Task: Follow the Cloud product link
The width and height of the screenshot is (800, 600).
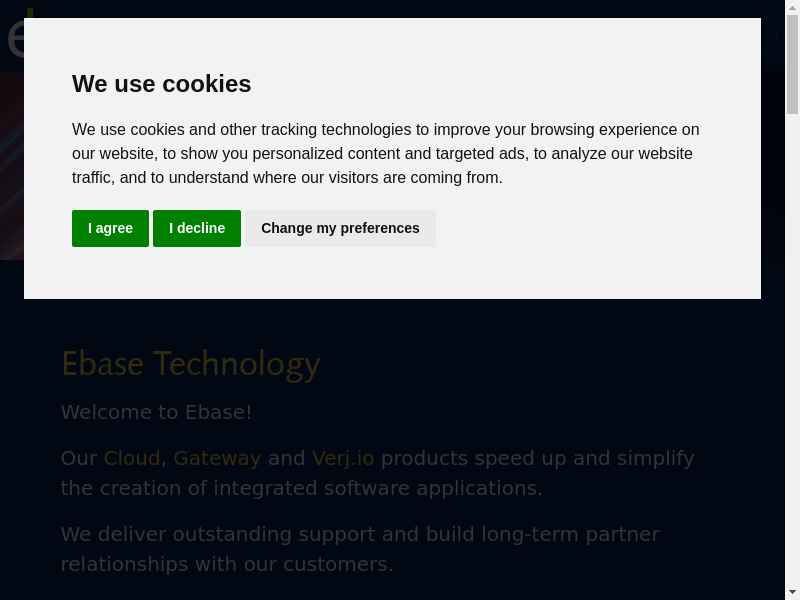Action: [132, 458]
